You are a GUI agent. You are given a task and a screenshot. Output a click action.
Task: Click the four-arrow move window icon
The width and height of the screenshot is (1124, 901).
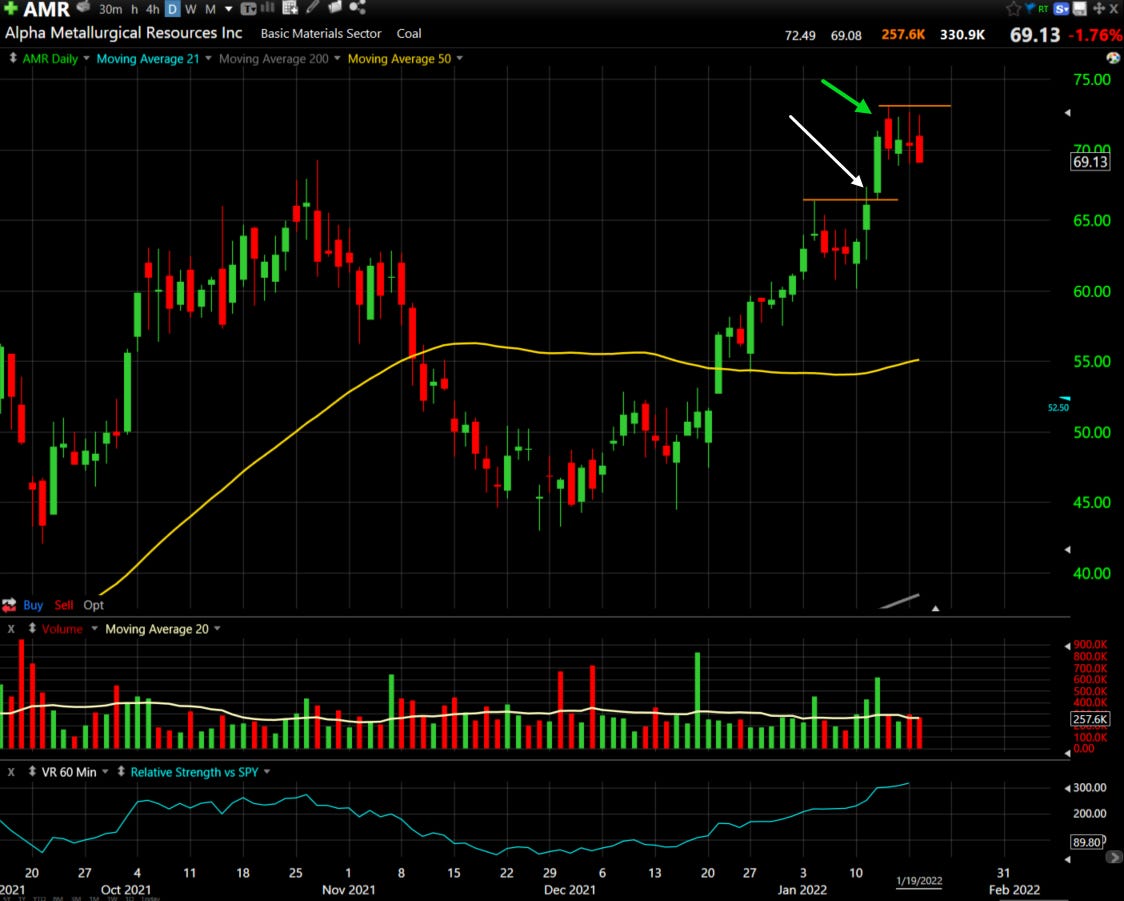tap(1098, 9)
